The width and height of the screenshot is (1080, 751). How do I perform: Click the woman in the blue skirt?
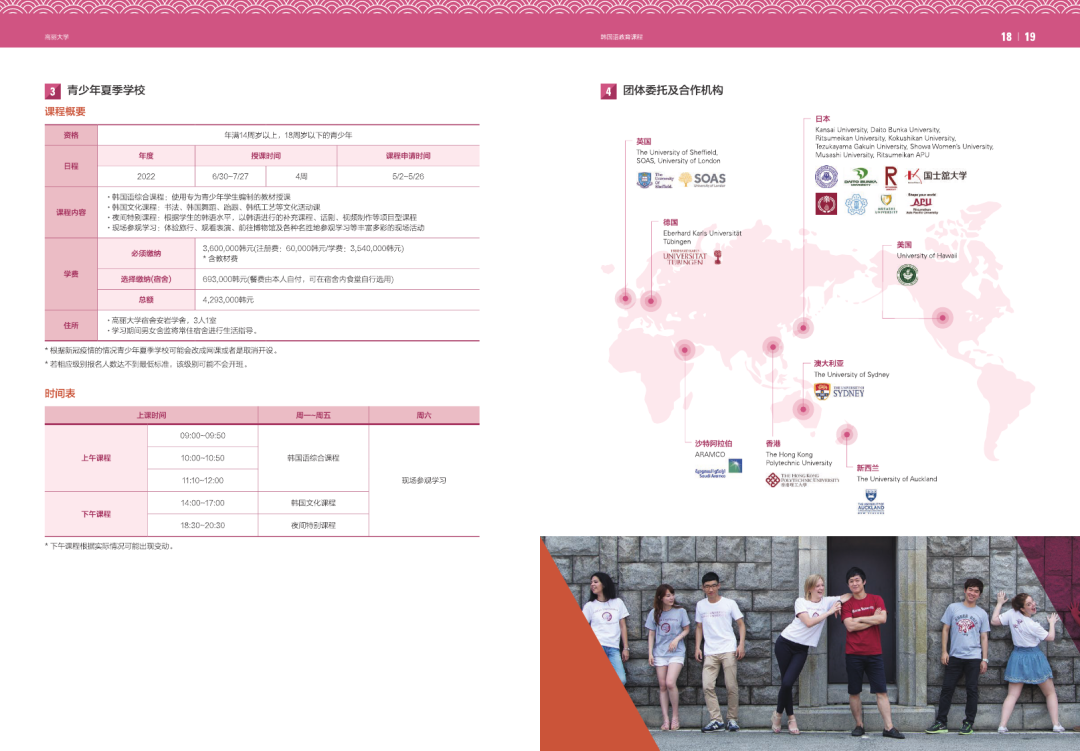1026,661
